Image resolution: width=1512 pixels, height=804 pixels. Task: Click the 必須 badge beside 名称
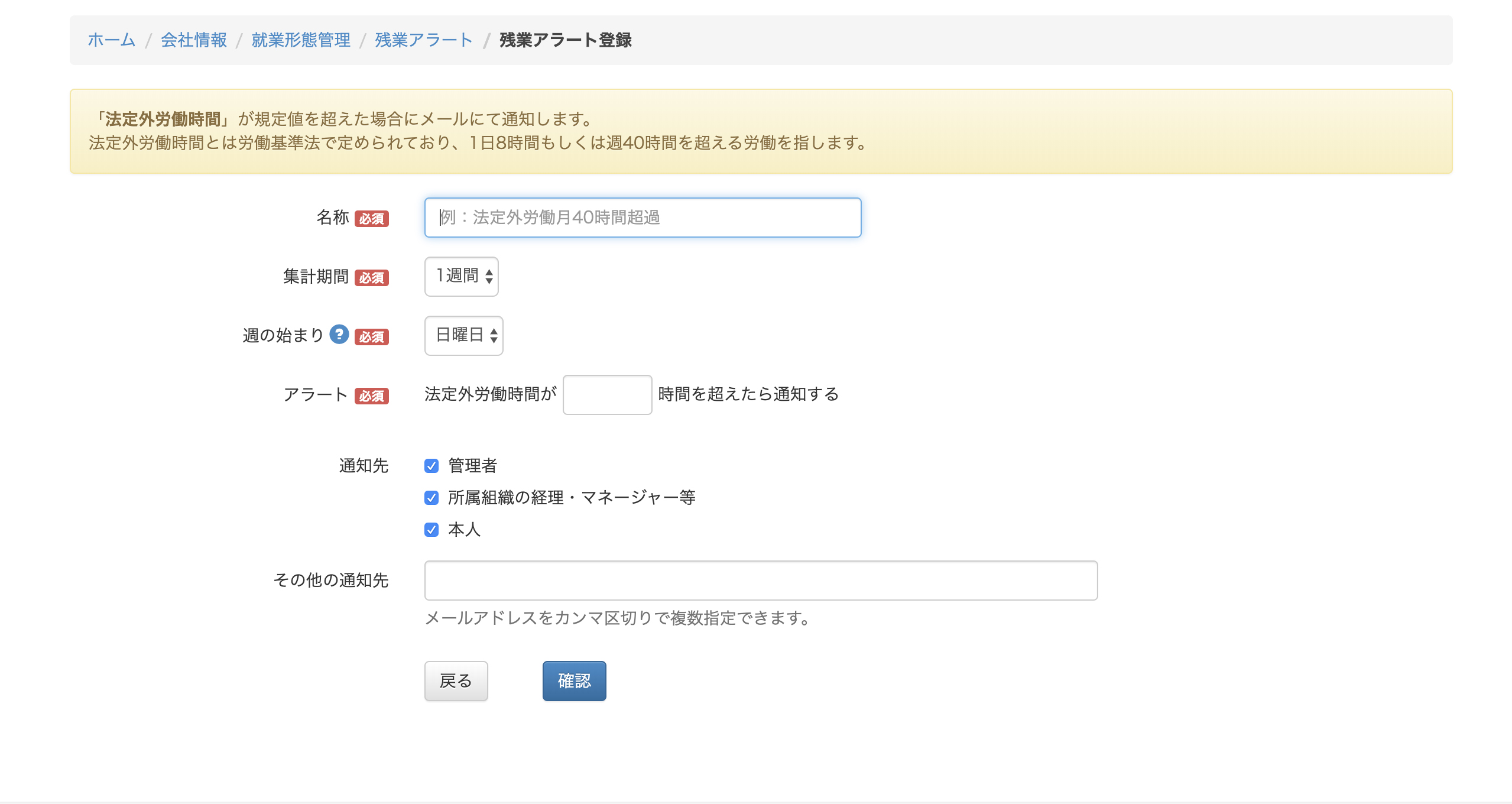click(372, 219)
